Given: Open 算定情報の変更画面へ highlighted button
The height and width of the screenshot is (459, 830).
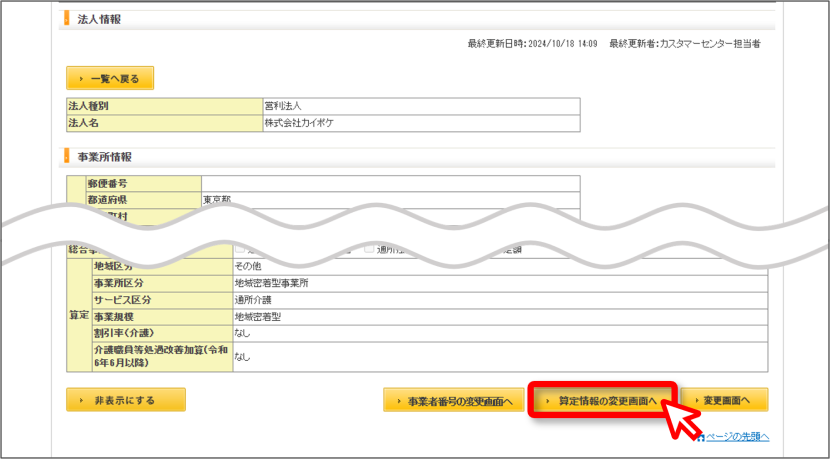Looking at the screenshot, I should tap(603, 401).
